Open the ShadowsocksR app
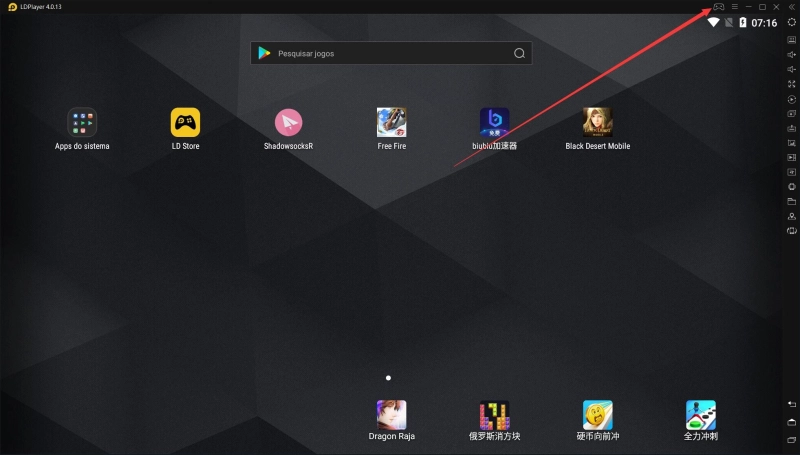800x455 pixels. pyautogui.click(x=288, y=122)
